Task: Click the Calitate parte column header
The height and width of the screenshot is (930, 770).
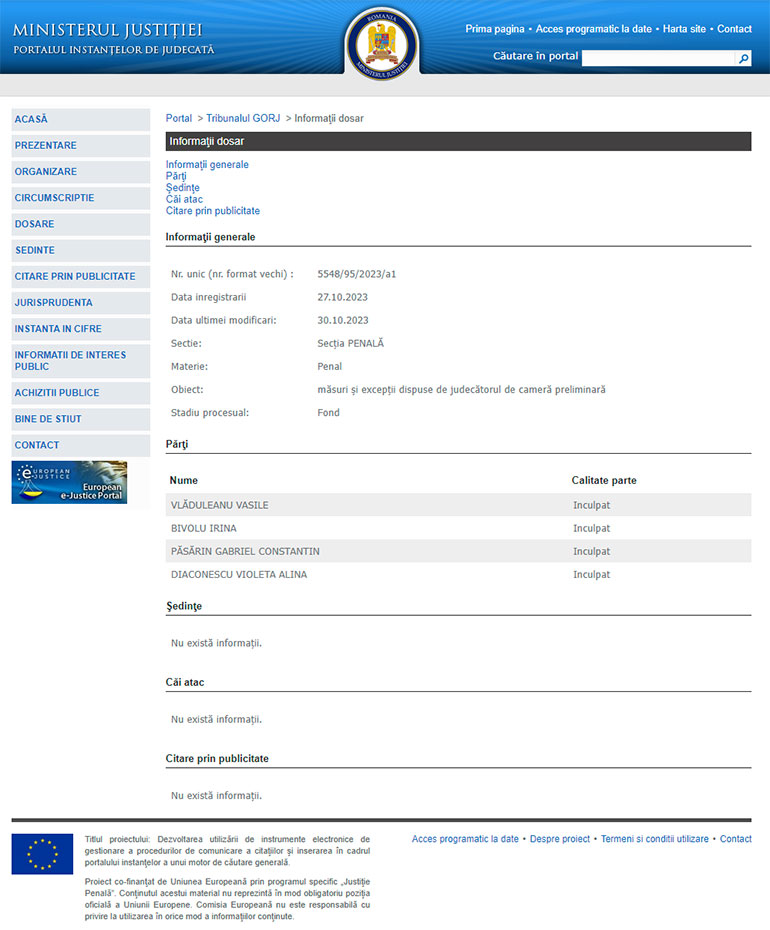Action: pos(604,480)
